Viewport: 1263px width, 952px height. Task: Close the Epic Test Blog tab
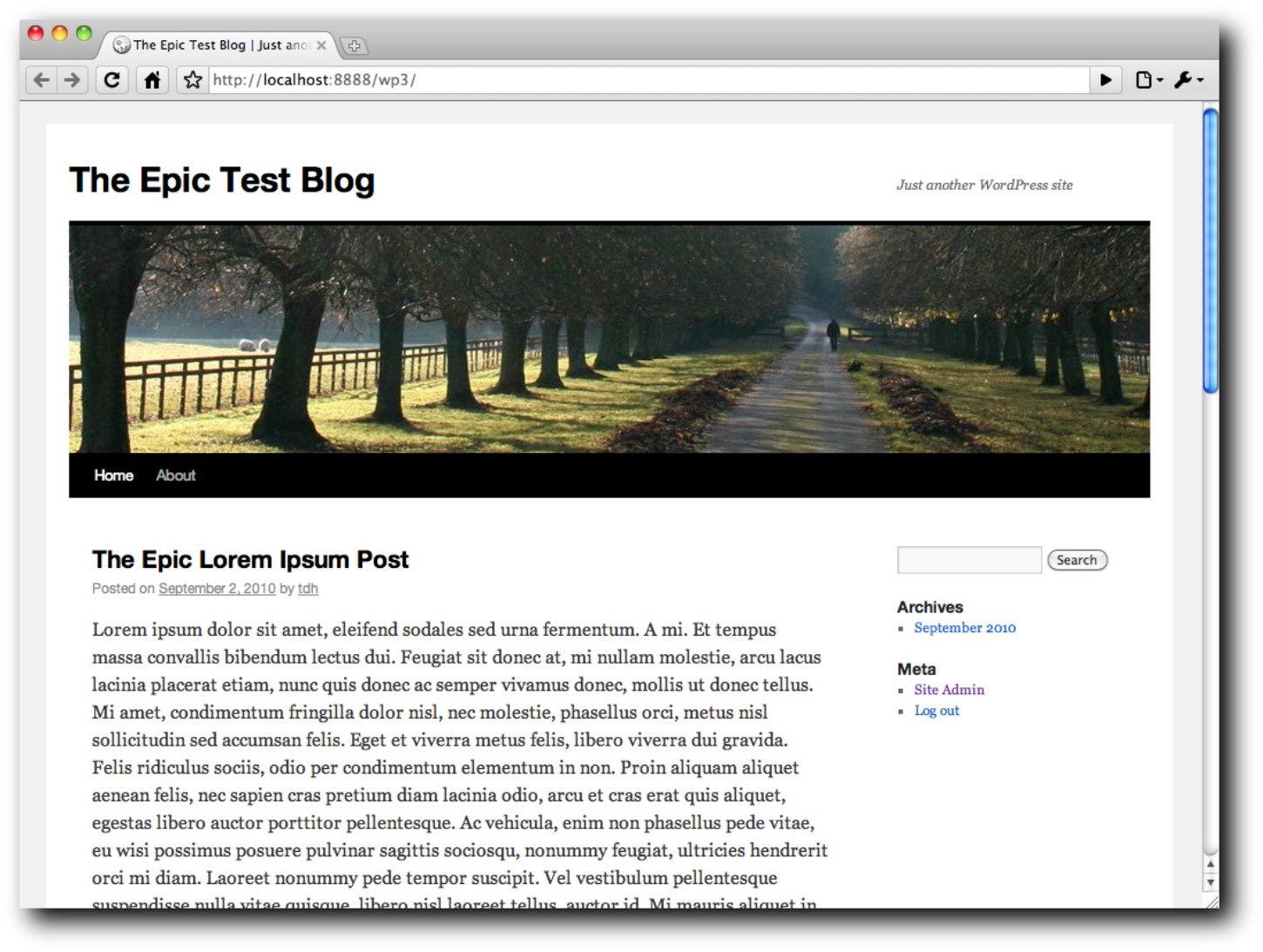click(321, 45)
